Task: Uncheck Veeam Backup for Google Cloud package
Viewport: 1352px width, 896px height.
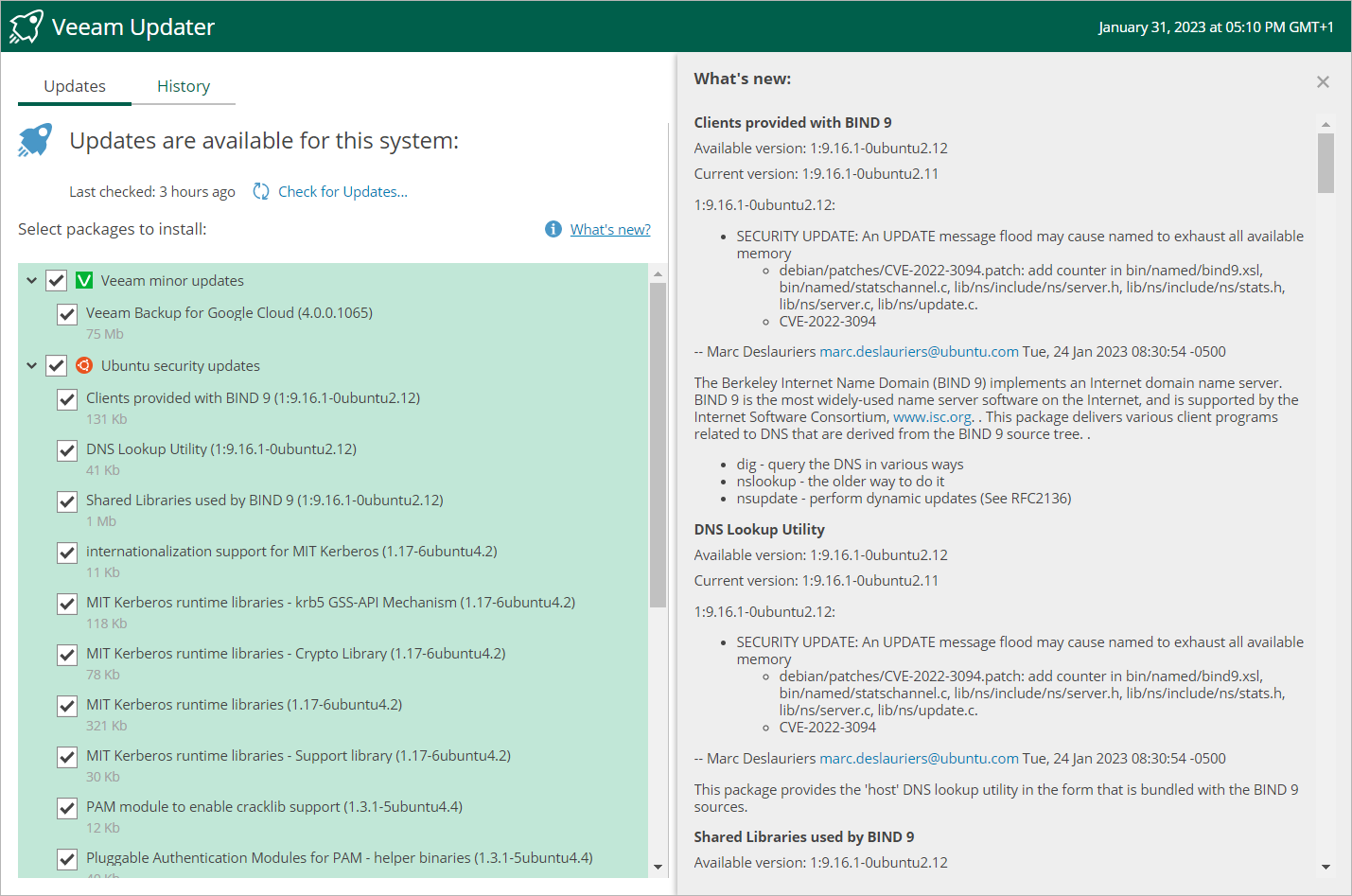Action: tap(67, 314)
